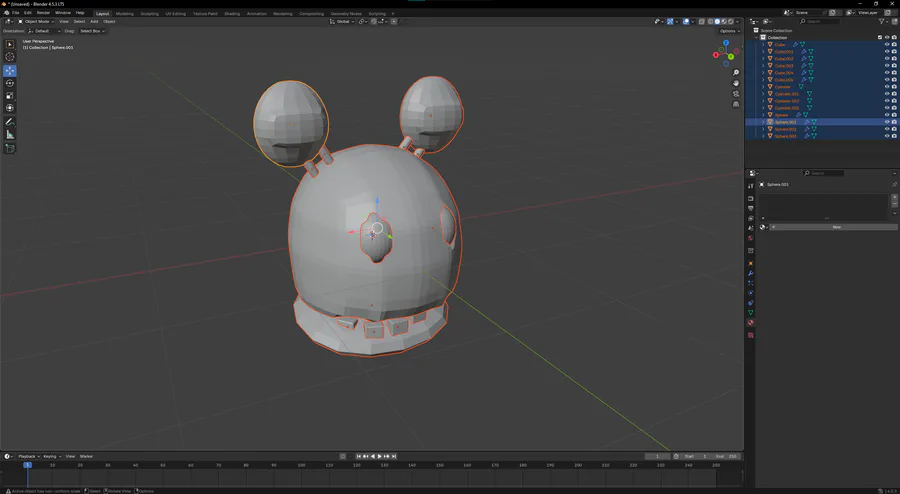The image size is (900, 494).
Task: Open the Options dropdown in viewport header
Action: (x=729, y=31)
